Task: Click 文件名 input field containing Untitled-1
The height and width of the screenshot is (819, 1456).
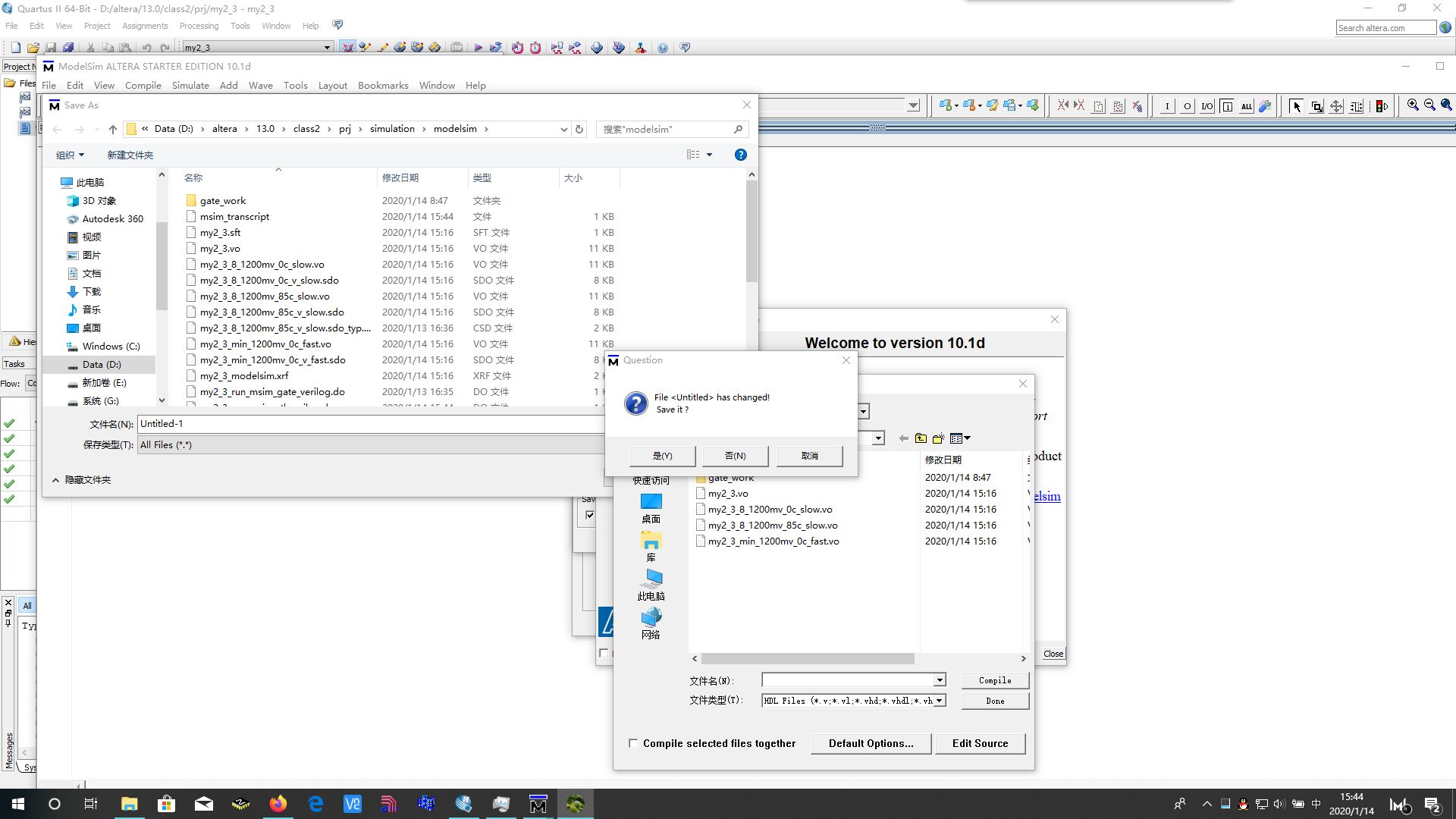Action: 371,424
